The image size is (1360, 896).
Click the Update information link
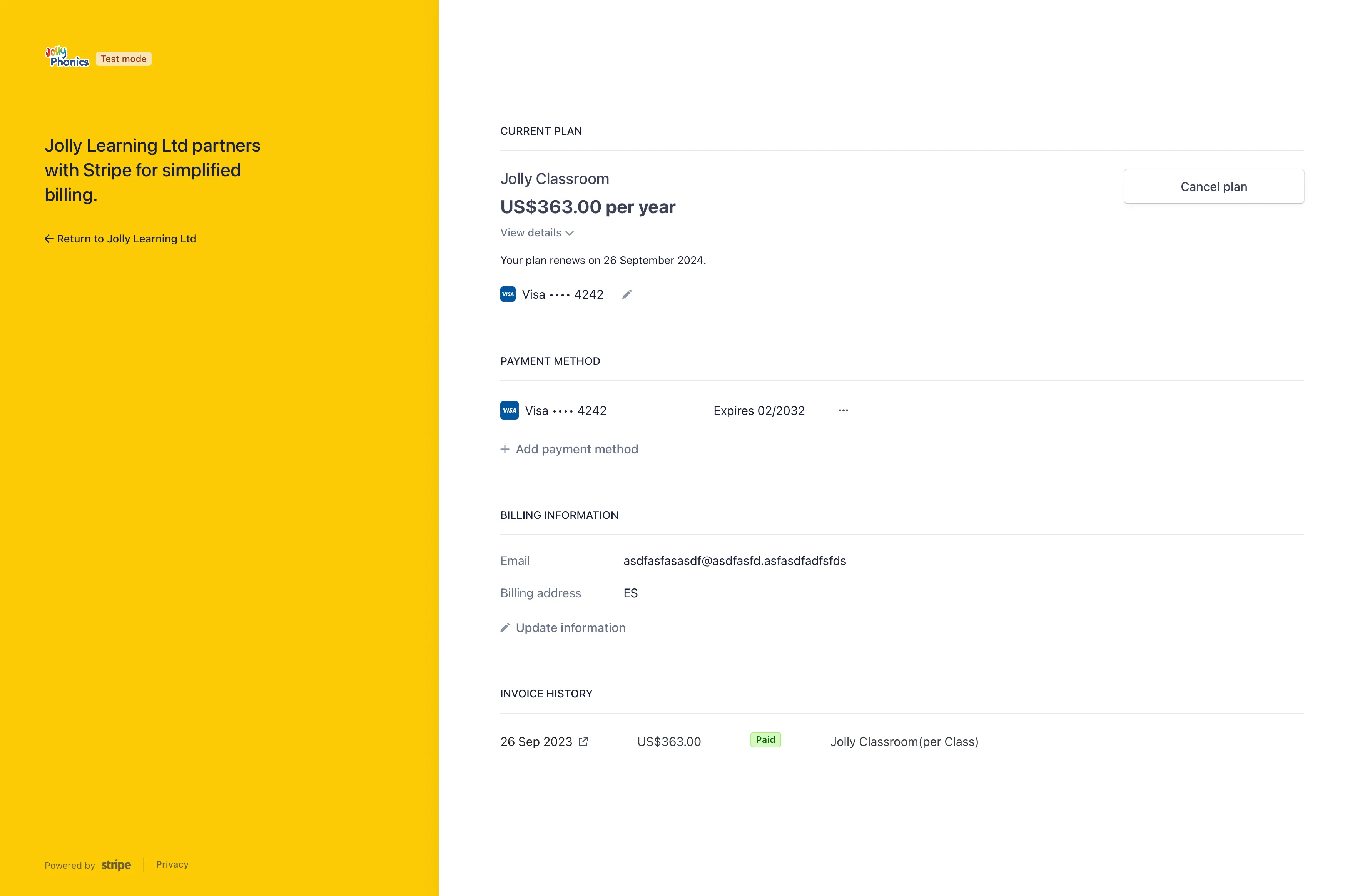(x=570, y=627)
